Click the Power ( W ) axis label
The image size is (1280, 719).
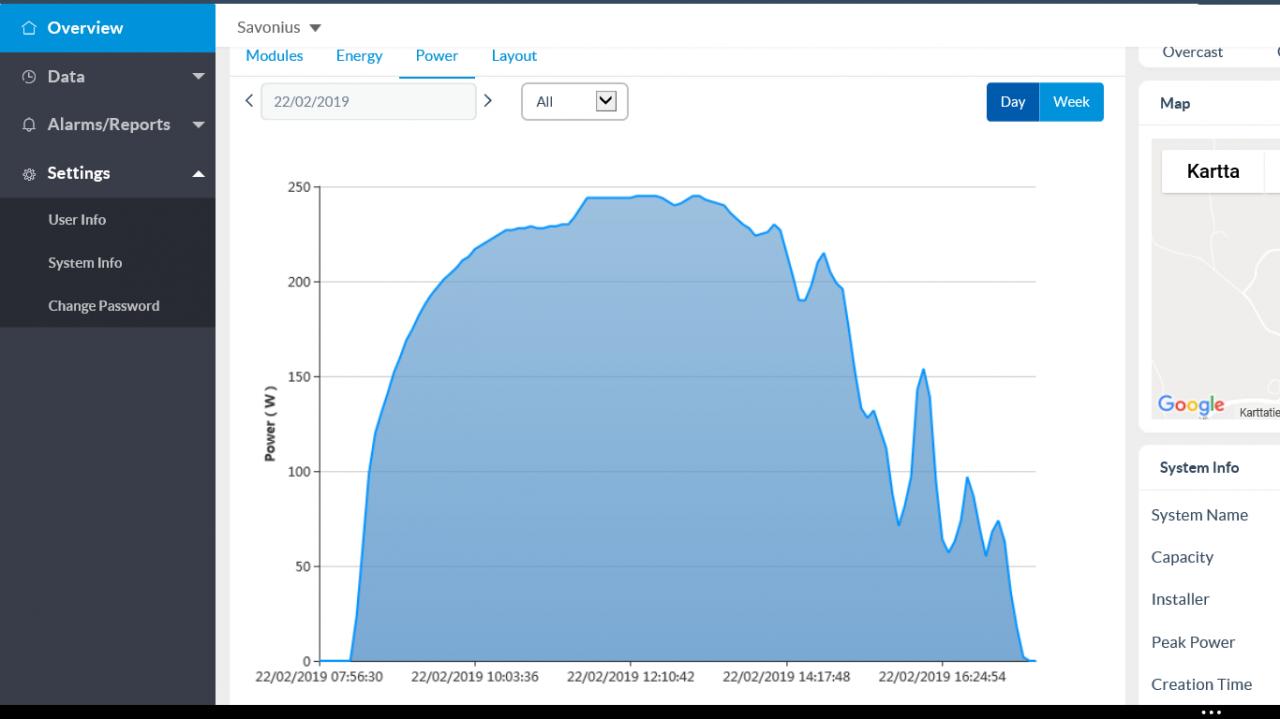270,424
